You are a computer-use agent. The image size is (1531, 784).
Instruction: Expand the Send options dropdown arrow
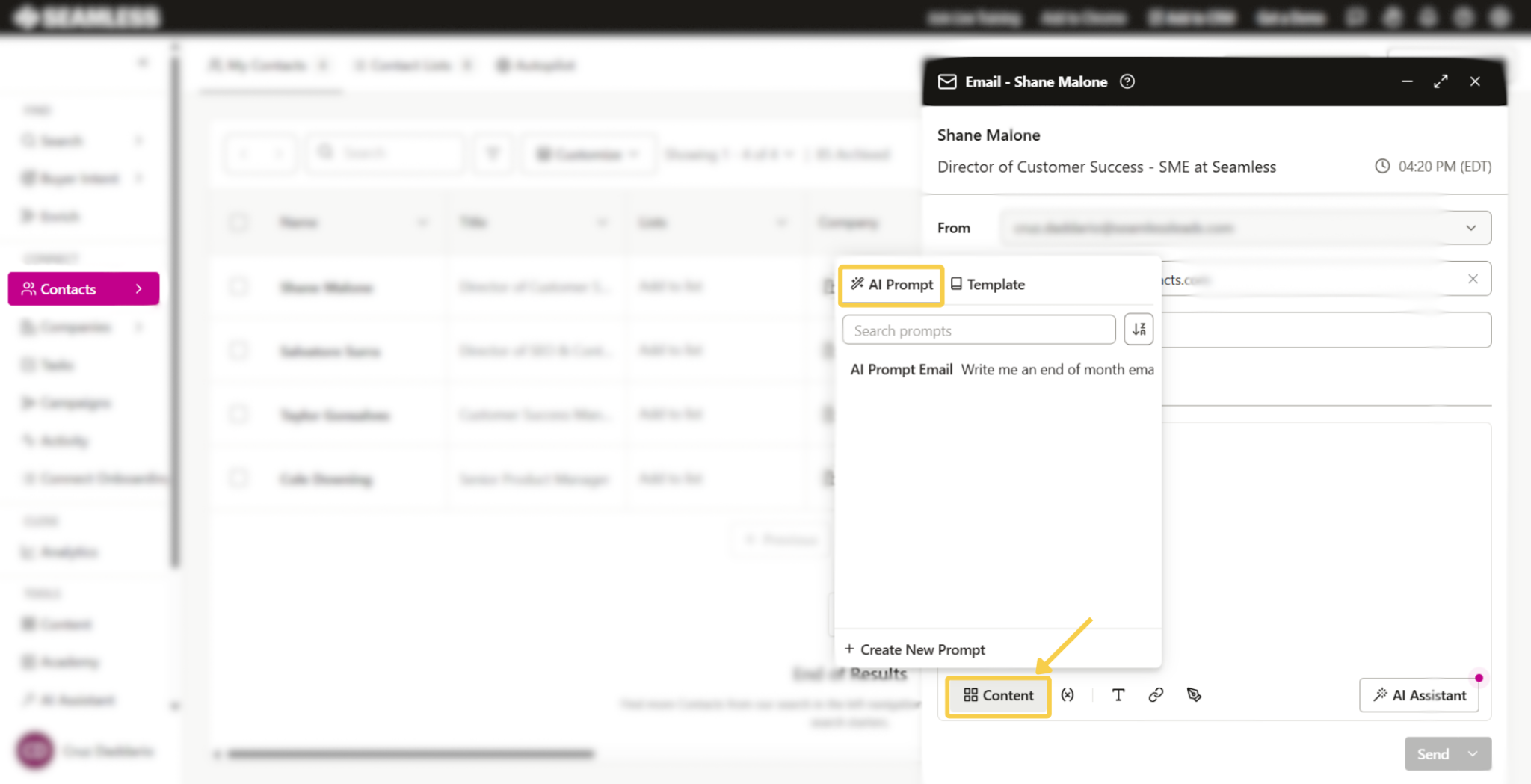coord(1473,754)
